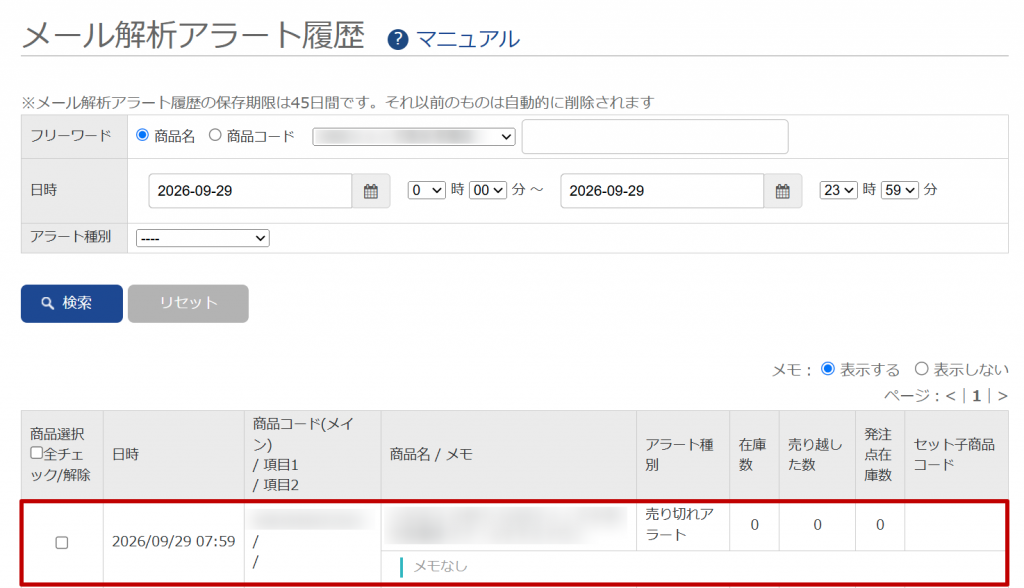This screenshot has height=588, width=1024.
Task: Click the 2026/09/29 07:59 date cell
Action: point(174,542)
